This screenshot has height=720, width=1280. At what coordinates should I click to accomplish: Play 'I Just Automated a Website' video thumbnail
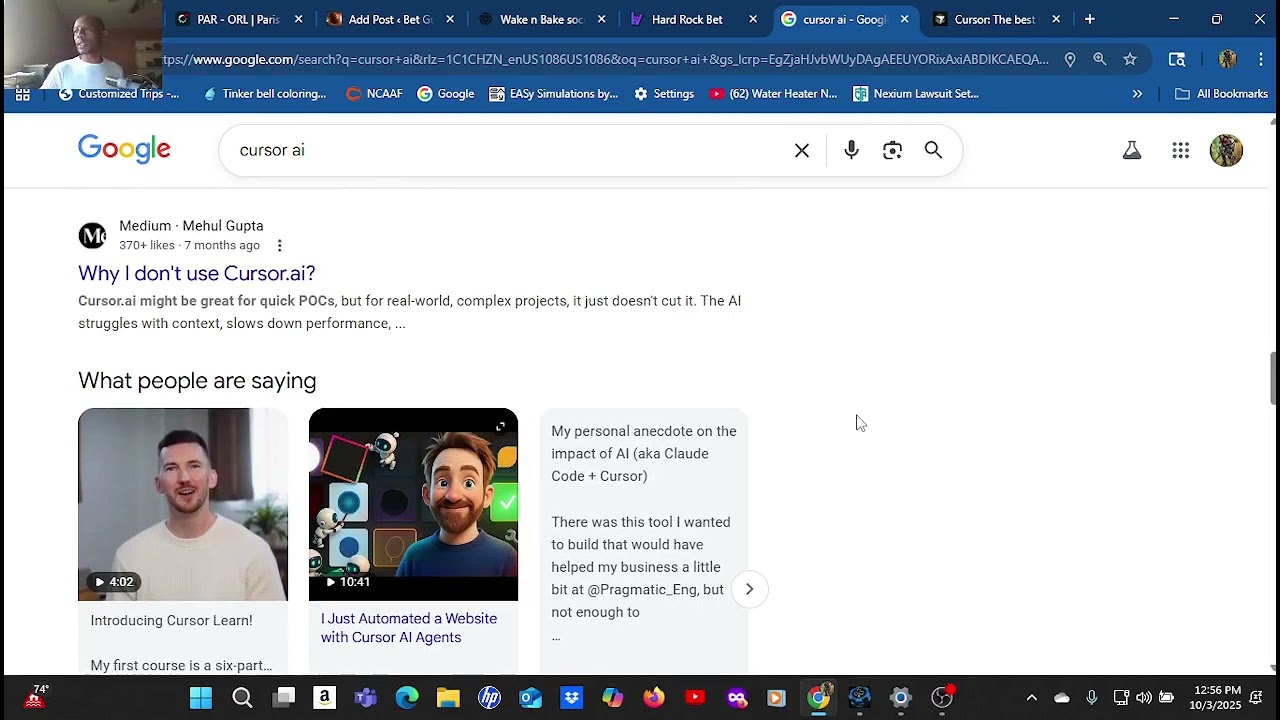click(413, 504)
